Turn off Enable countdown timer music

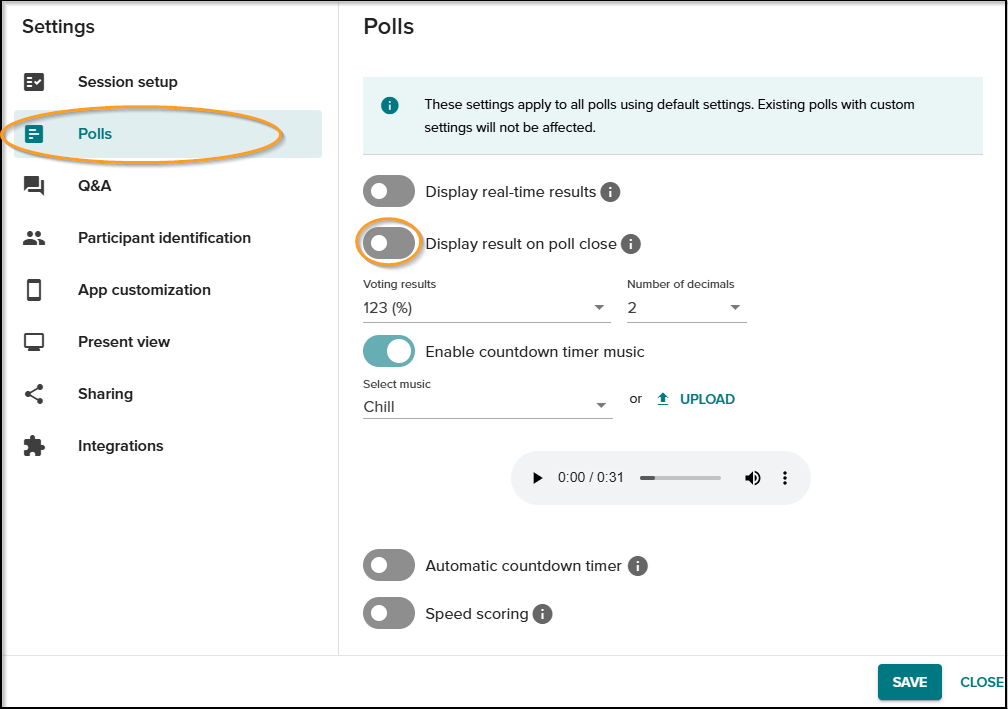click(389, 352)
